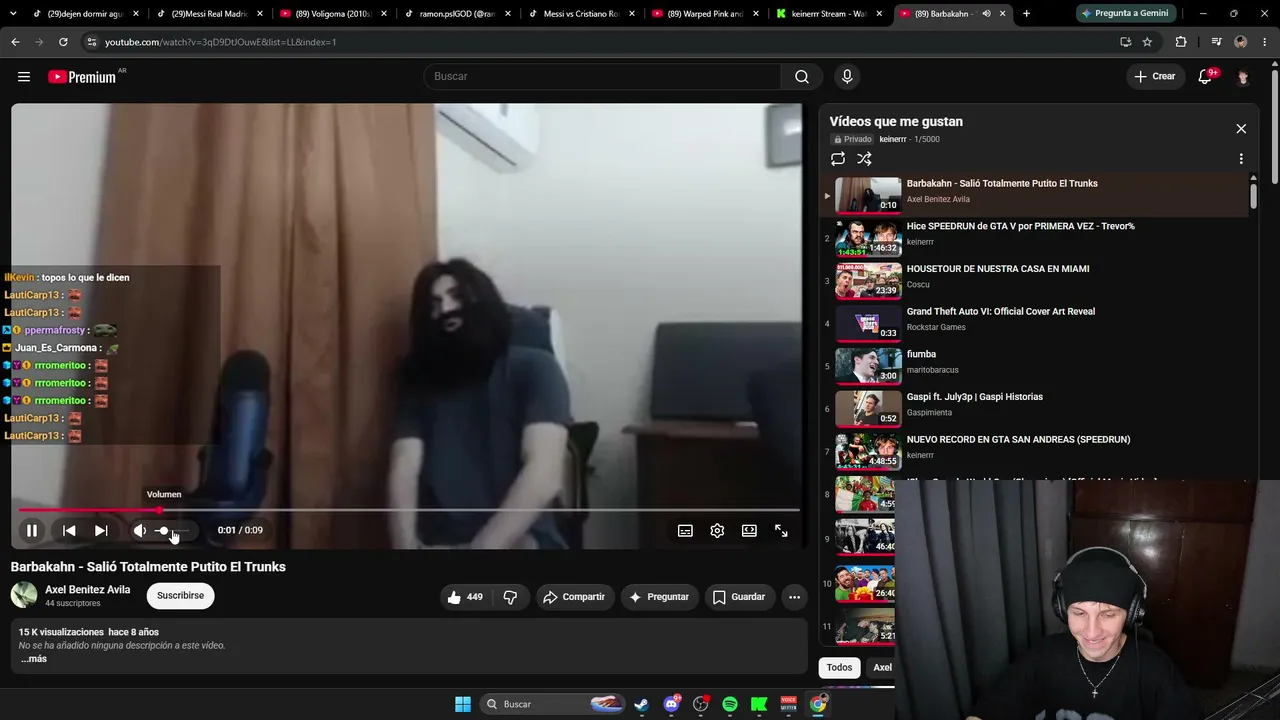Open the playlist options menu

coord(1241,159)
